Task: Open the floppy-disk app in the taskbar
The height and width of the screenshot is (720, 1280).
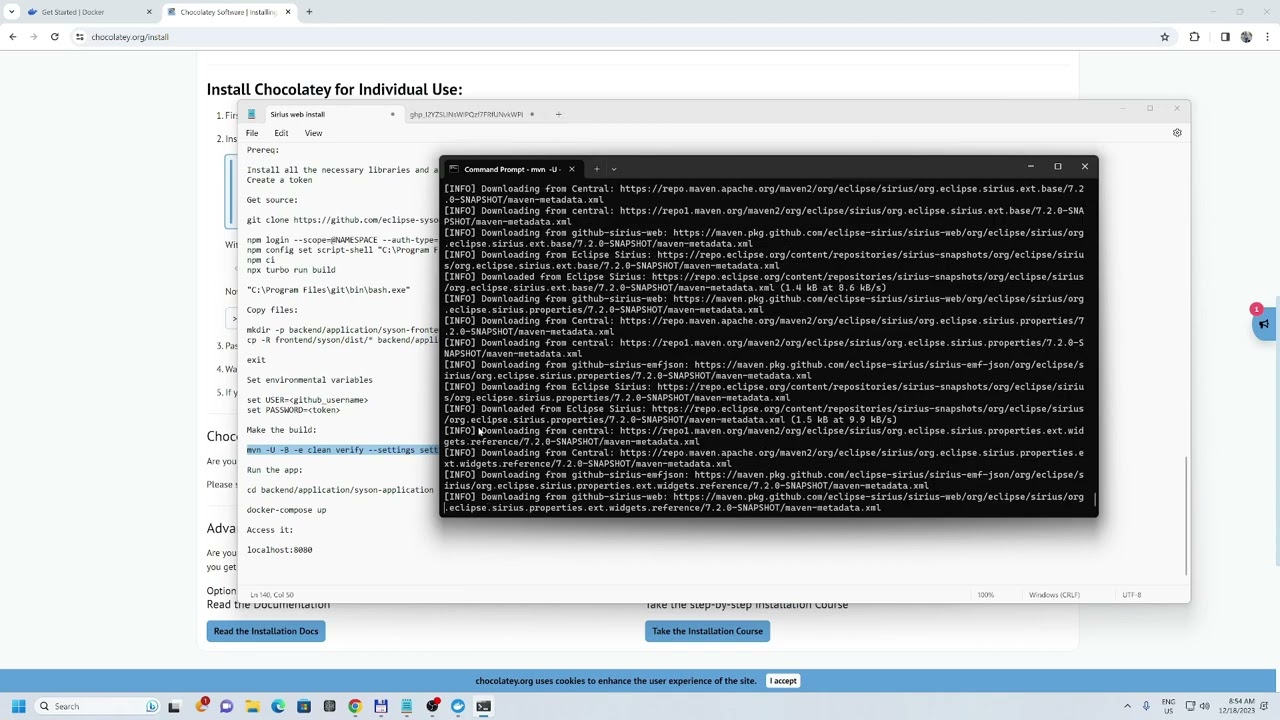Action: click(381, 706)
